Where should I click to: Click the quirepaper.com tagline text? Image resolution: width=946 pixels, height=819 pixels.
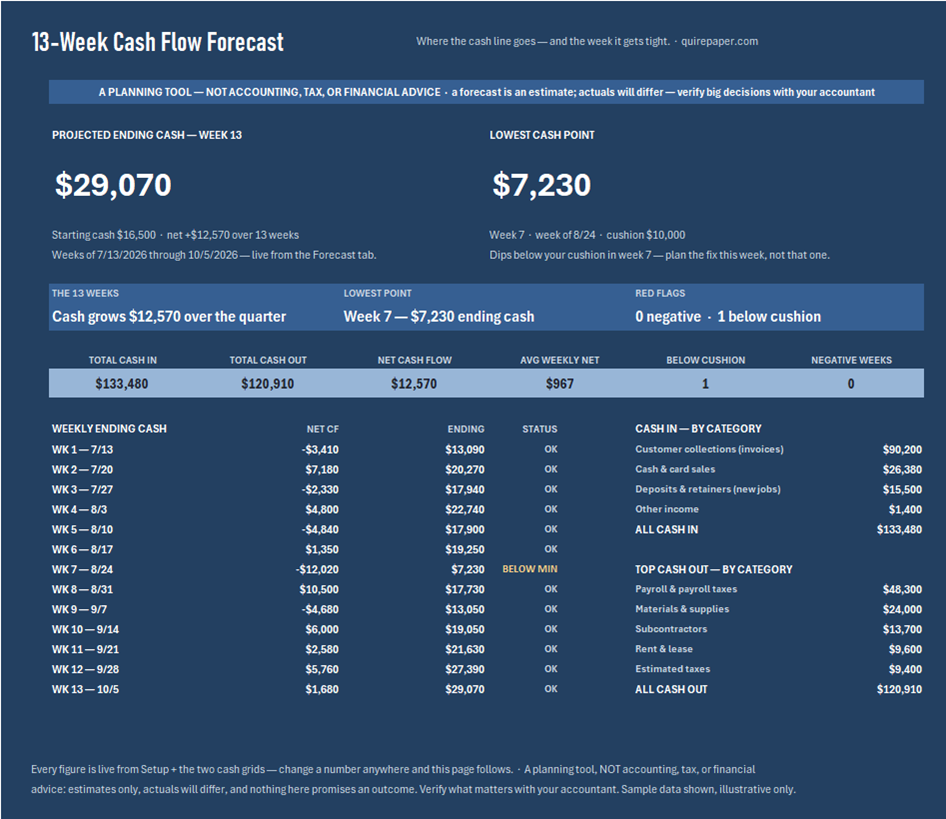587,42
